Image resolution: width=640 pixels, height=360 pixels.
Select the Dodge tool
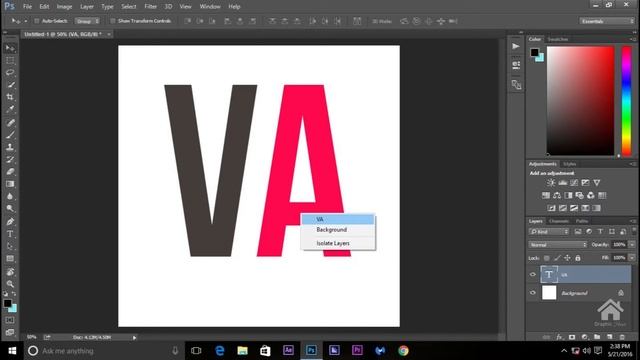pos(10,209)
